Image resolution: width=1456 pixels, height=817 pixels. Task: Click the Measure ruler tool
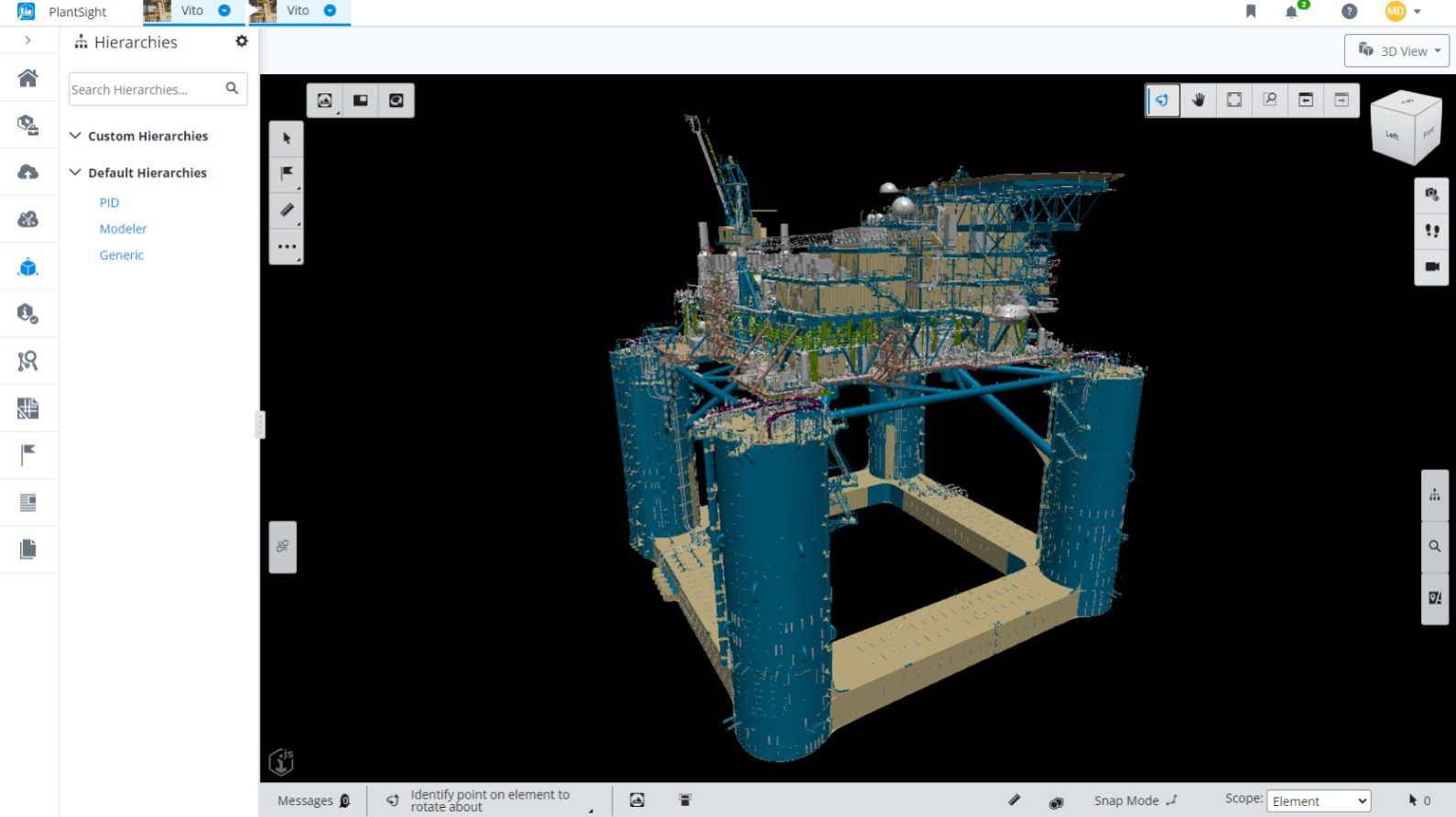(287, 210)
